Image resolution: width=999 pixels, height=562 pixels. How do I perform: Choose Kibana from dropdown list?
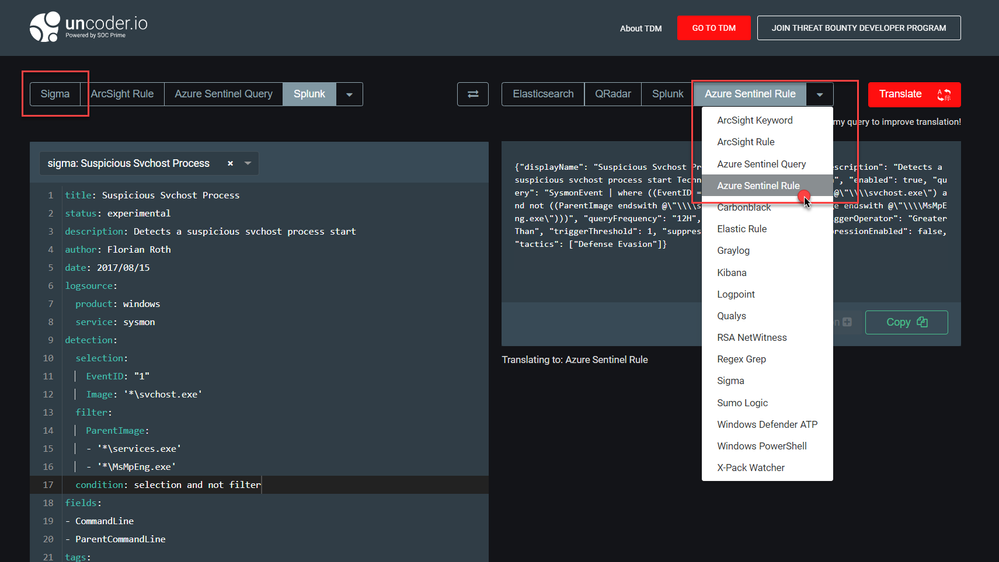pyautogui.click(x=767, y=273)
